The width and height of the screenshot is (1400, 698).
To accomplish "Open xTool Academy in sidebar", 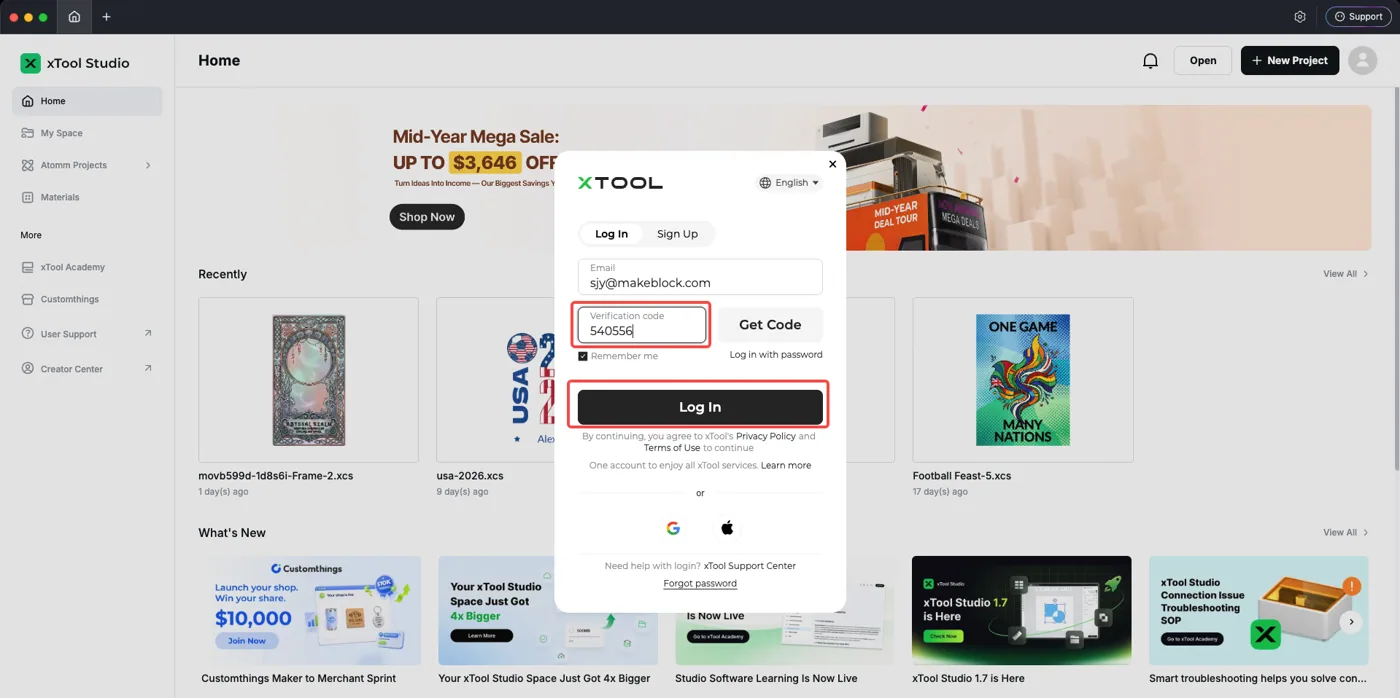I will (x=87, y=267).
